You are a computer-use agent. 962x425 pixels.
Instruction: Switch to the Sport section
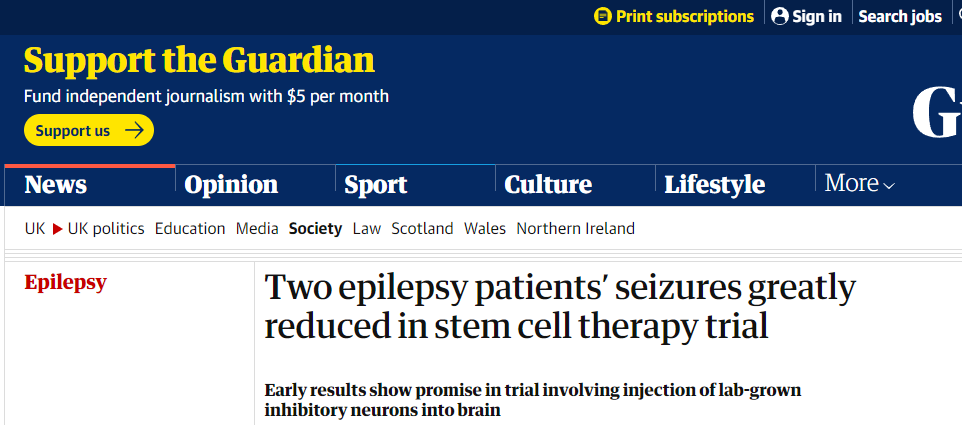[x=375, y=185]
